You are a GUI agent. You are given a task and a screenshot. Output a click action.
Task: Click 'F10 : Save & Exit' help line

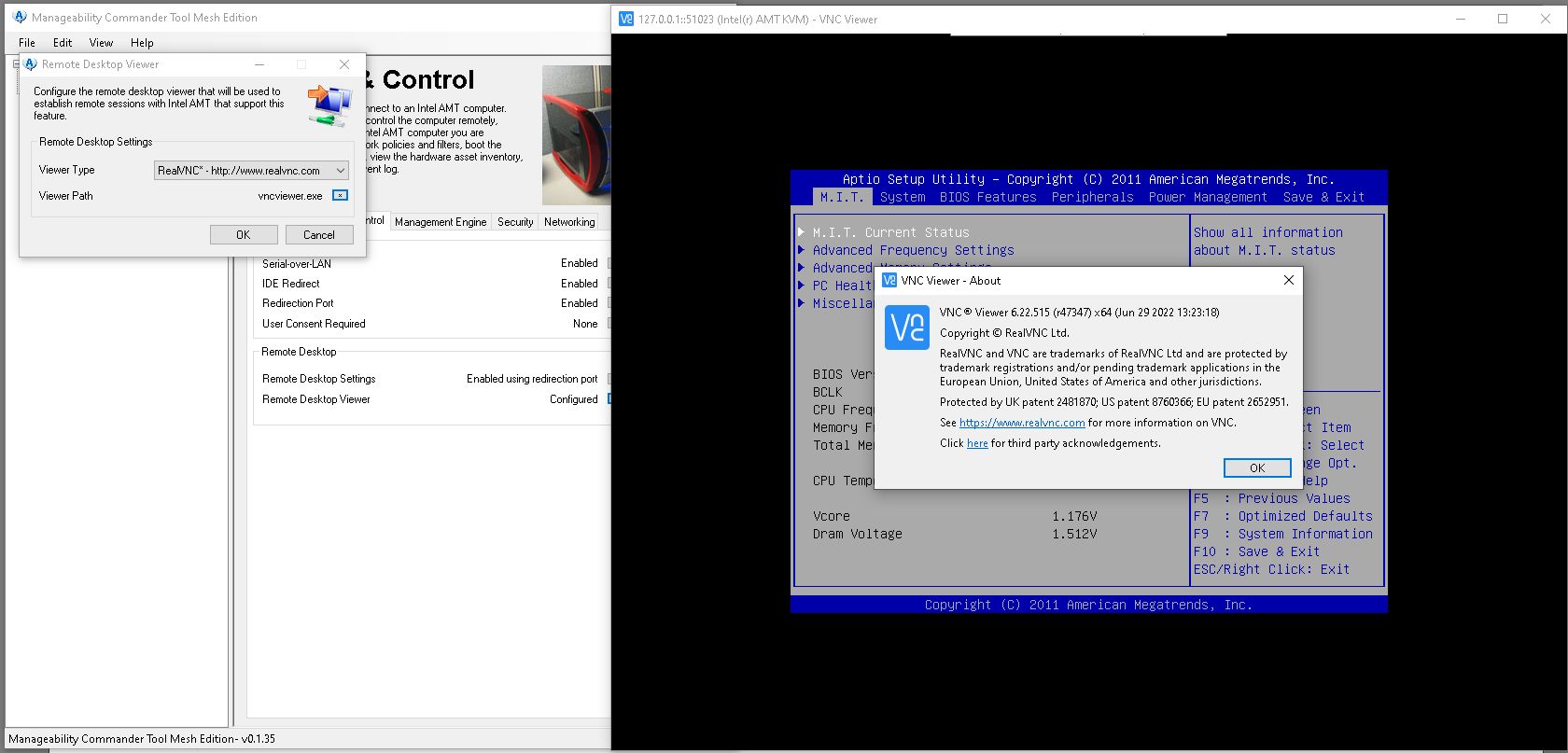[1256, 551]
